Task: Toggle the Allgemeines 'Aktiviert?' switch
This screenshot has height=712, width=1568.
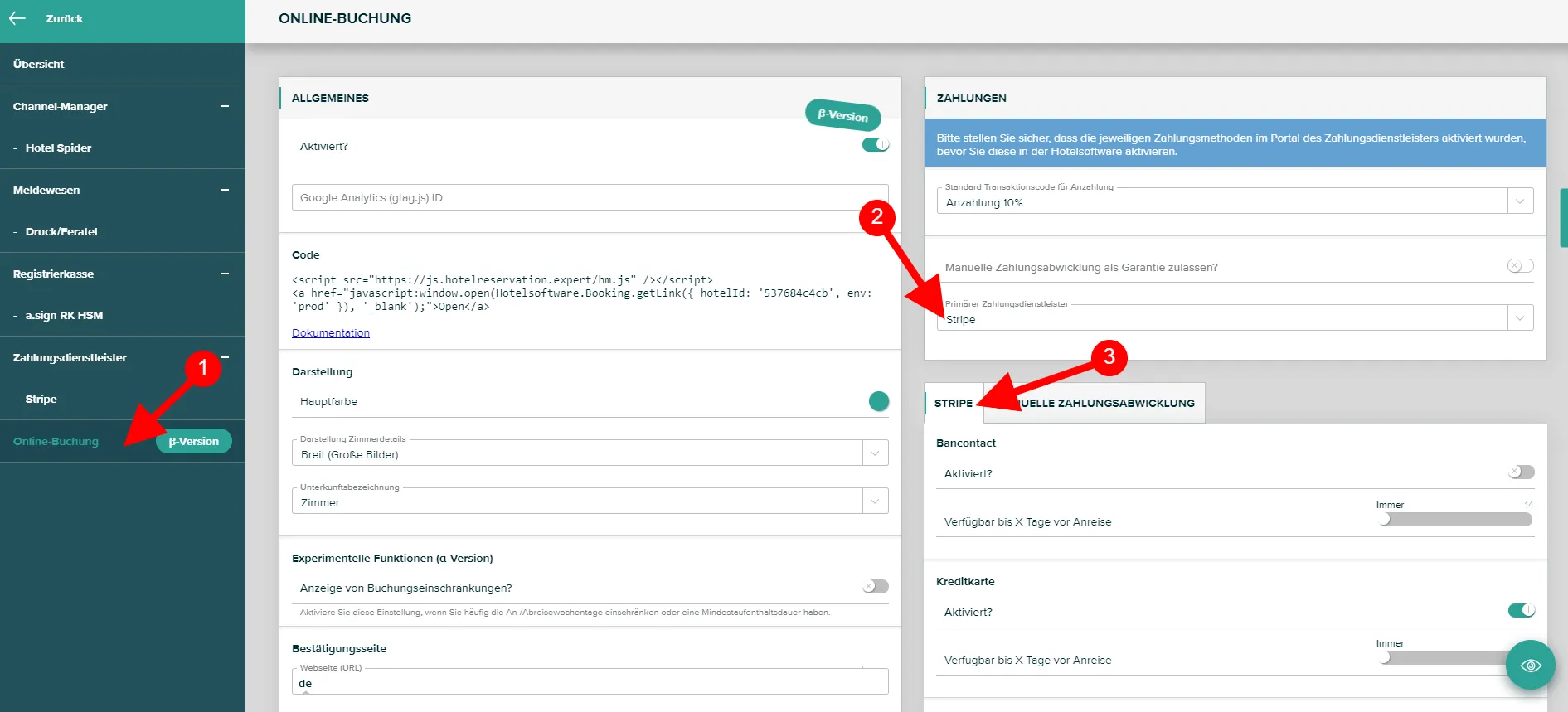Action: tap(876, 145)
